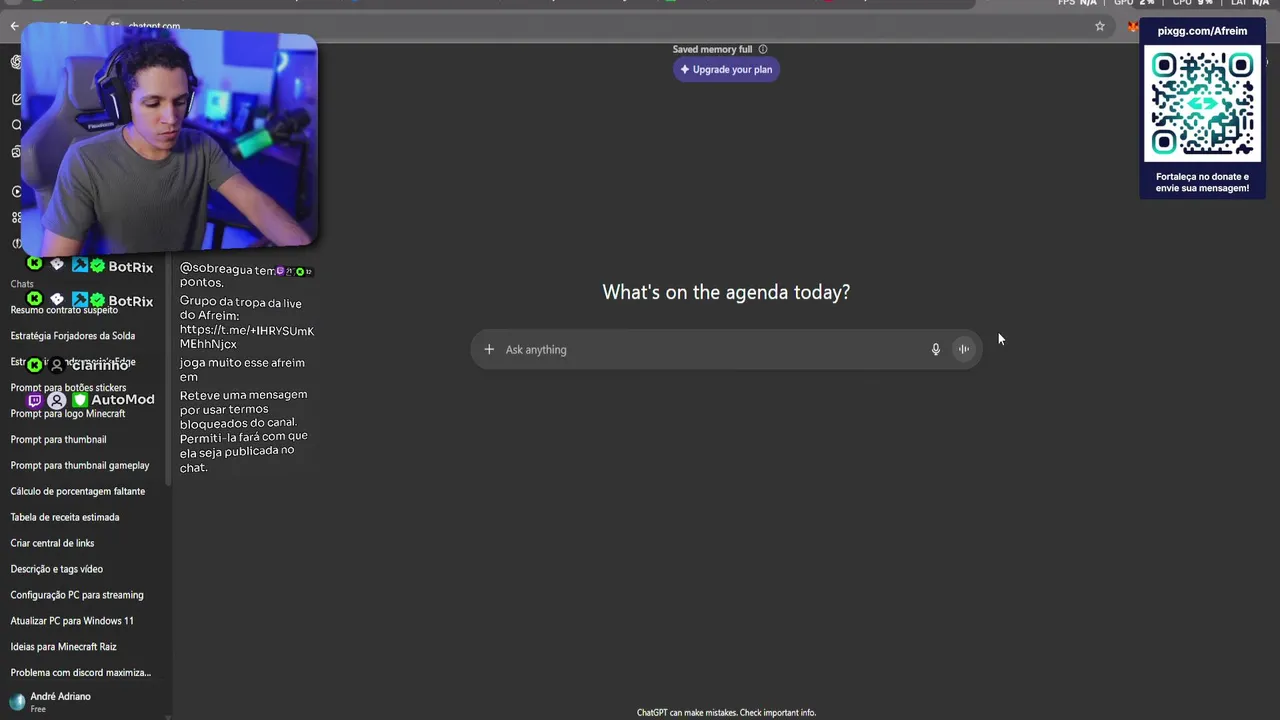Click the new chat pencil icon in sidebar
The width and height of the screenshot is (1280, 720).
pos(16,99)
